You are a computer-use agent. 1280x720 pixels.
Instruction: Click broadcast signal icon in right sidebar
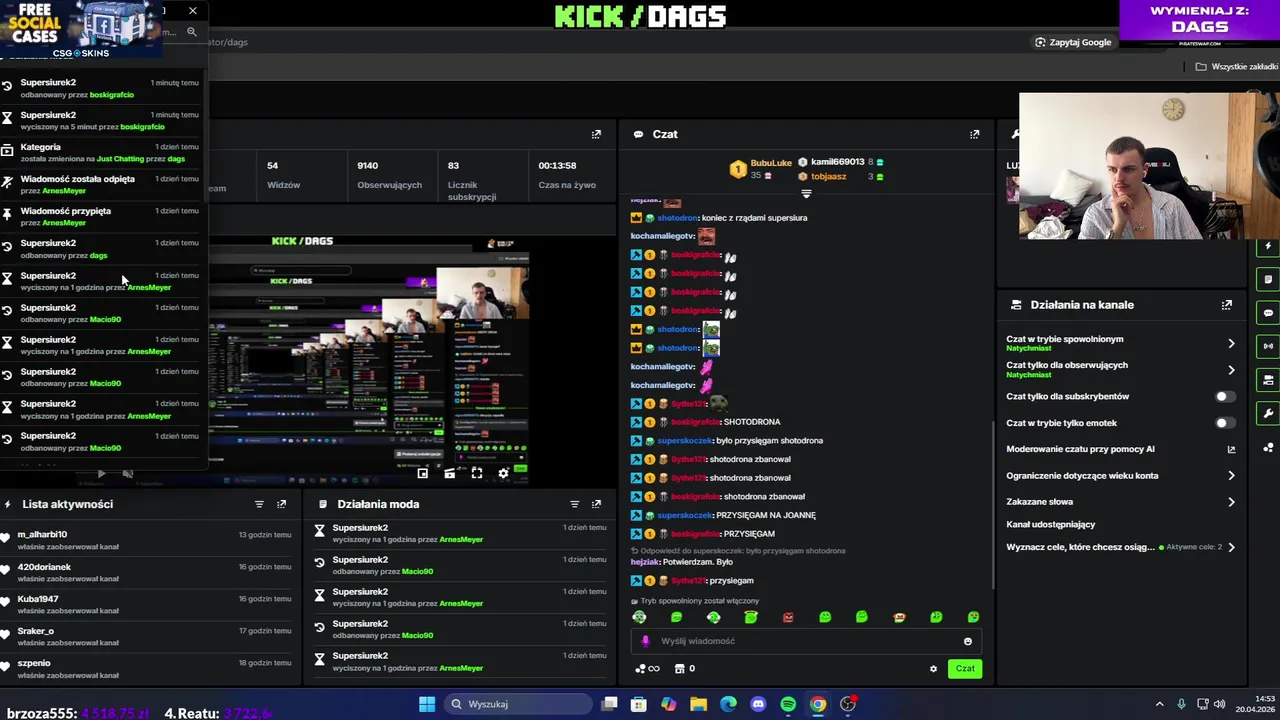(1268, 346)
